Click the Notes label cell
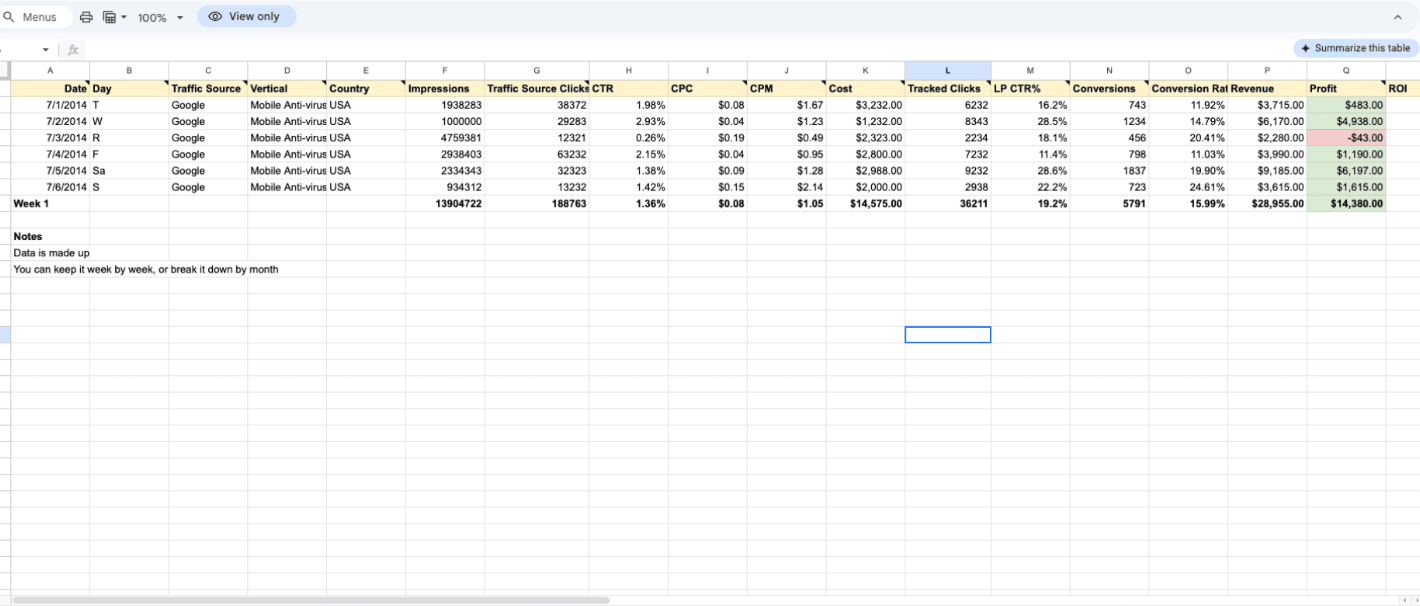The width and height of the screenshot is (1420, 606). (x=50, y=236)
